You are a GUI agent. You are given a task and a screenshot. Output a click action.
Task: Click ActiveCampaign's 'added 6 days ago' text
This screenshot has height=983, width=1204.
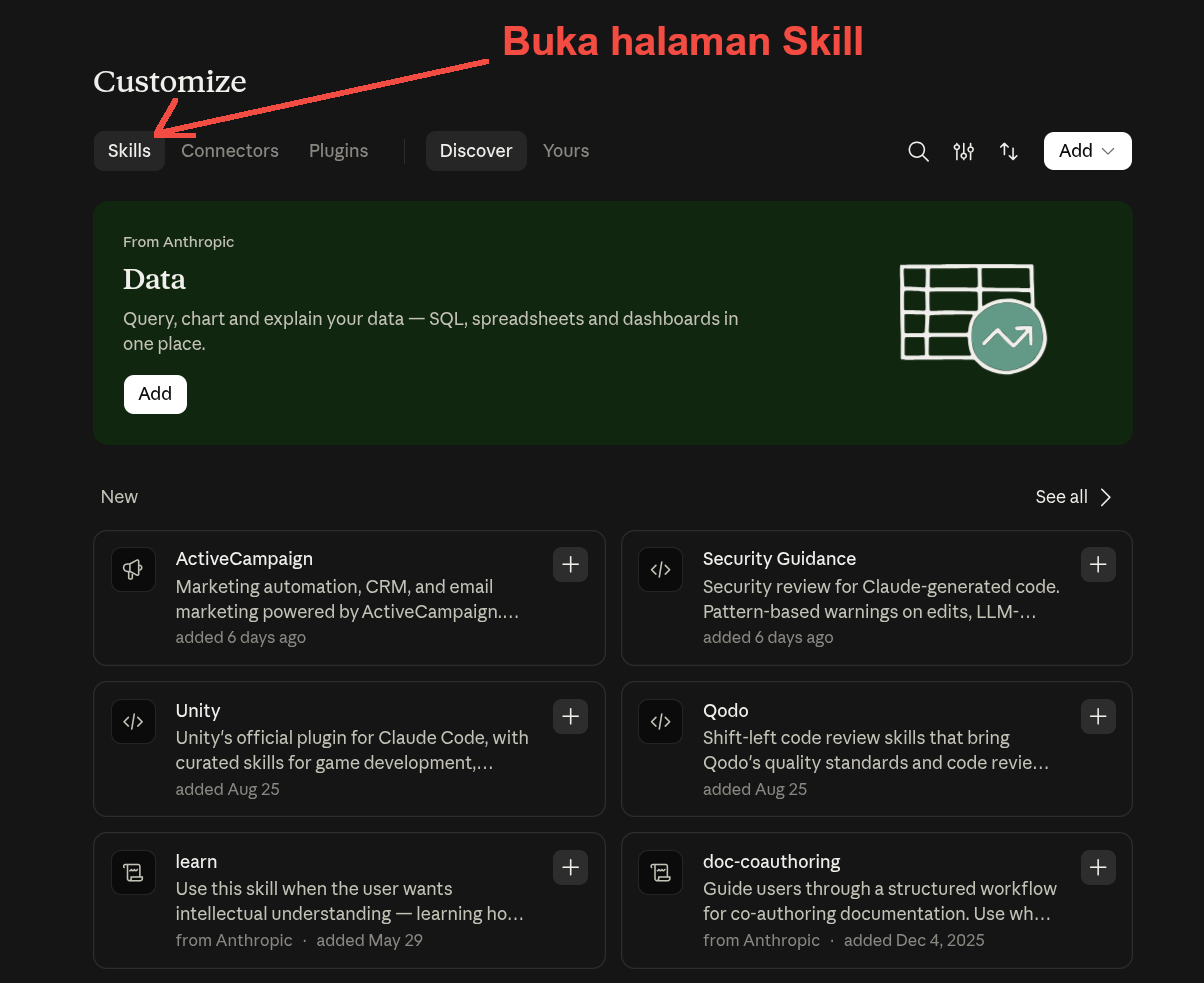click(241, 637)
